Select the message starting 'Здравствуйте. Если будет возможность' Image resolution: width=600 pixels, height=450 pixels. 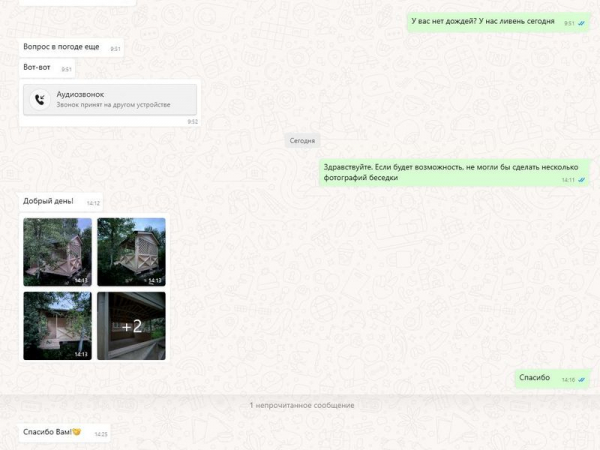tap(455, 173)
